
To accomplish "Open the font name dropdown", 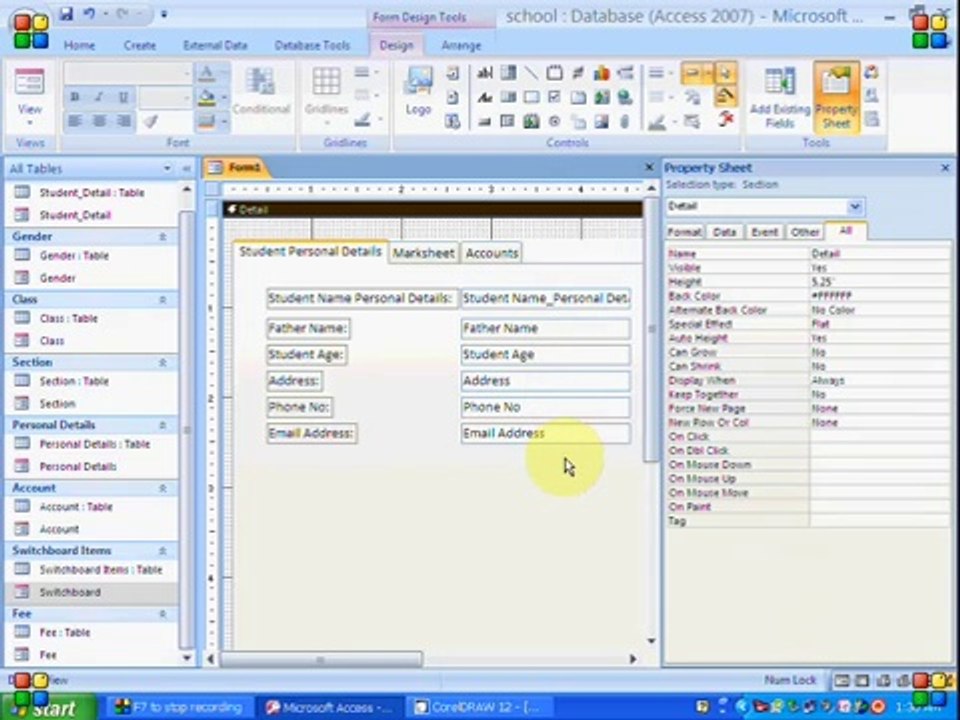I will click(x=187, y=74).
